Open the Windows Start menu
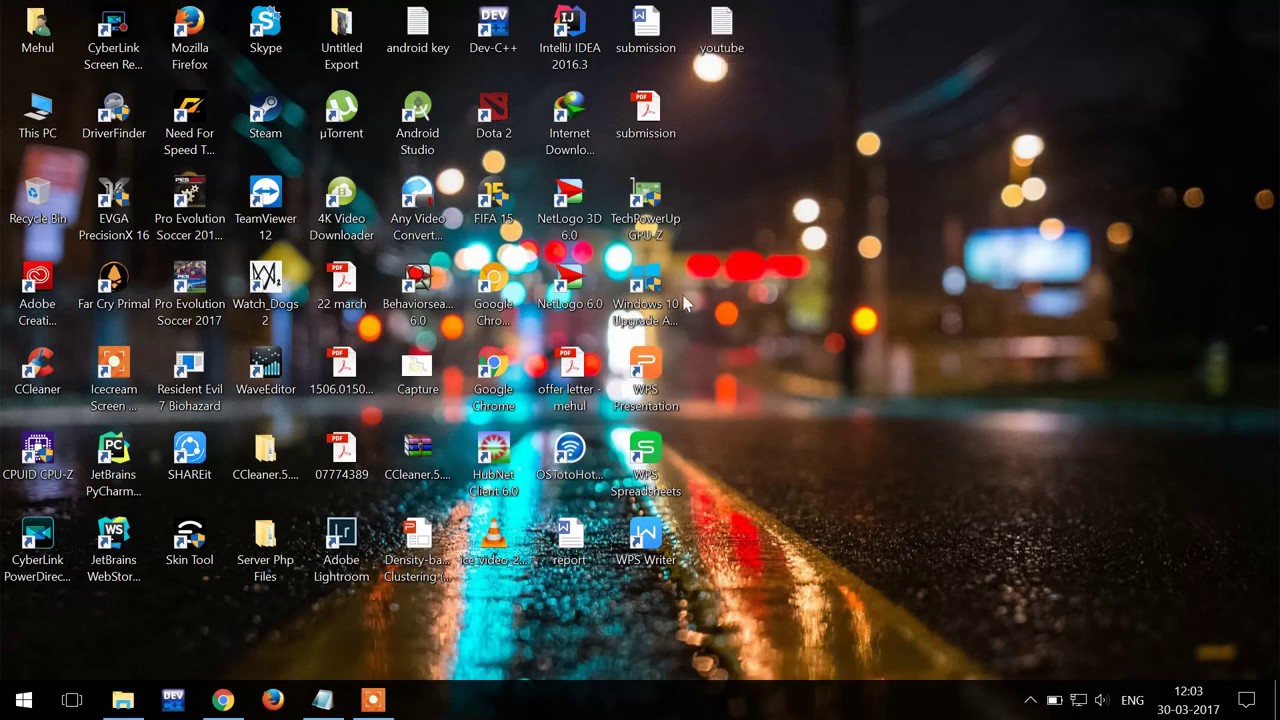 click(24, 700)
